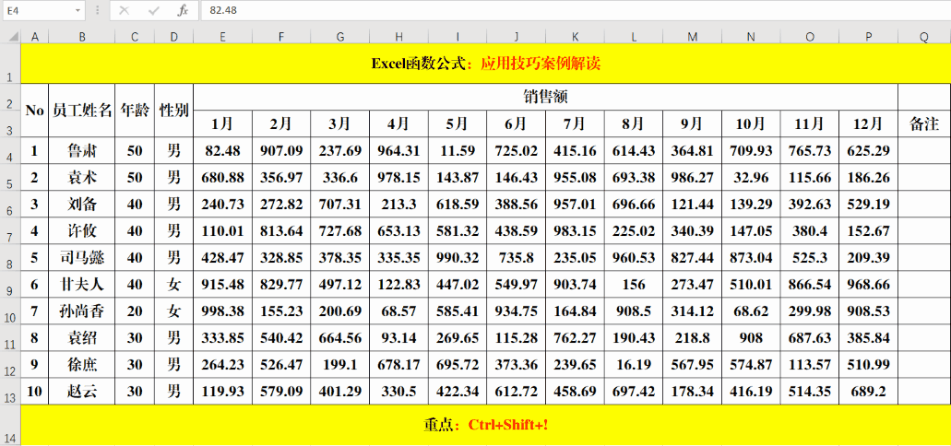Select cell with name '袁术'
Viewport: 951px width, 446px height.
pos(82,177)
